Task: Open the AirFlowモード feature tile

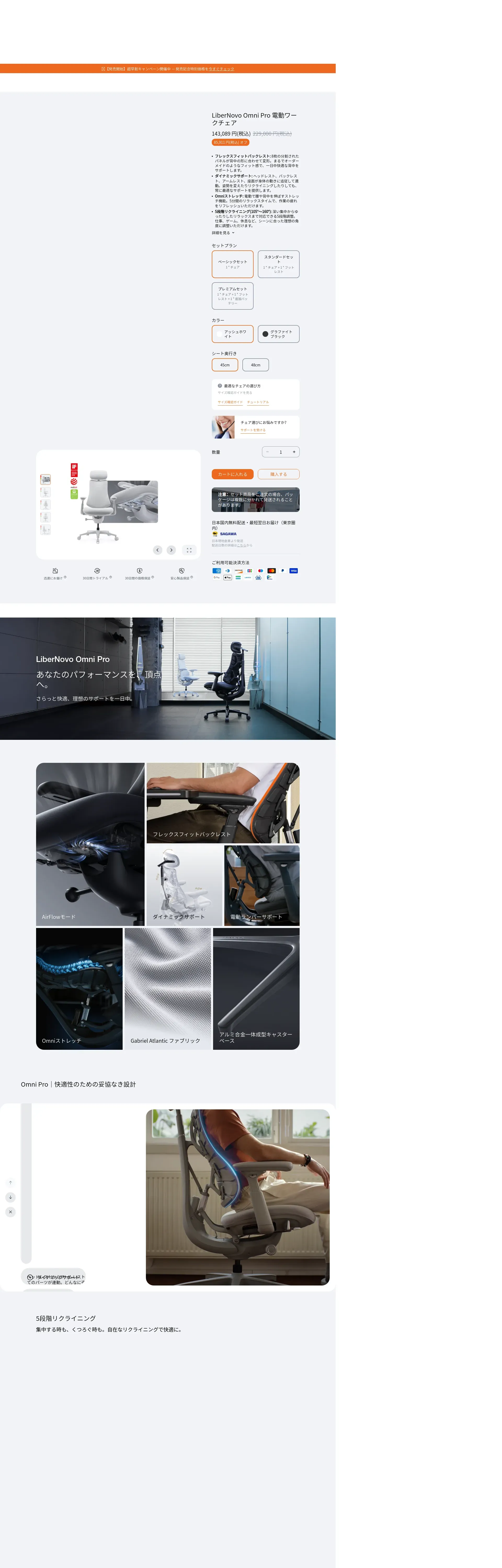Action: pyautogui.click(x=90, y=844)
